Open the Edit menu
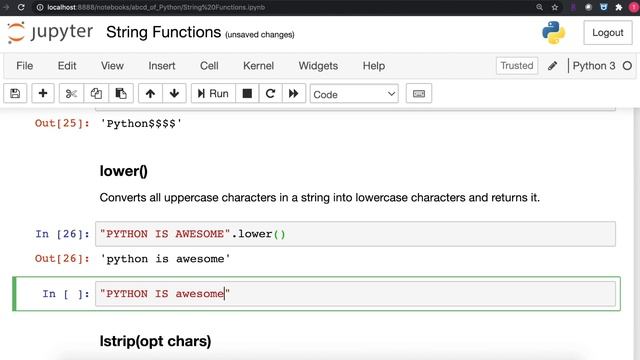Screen dimensions: 640x360 coord(67,66)
